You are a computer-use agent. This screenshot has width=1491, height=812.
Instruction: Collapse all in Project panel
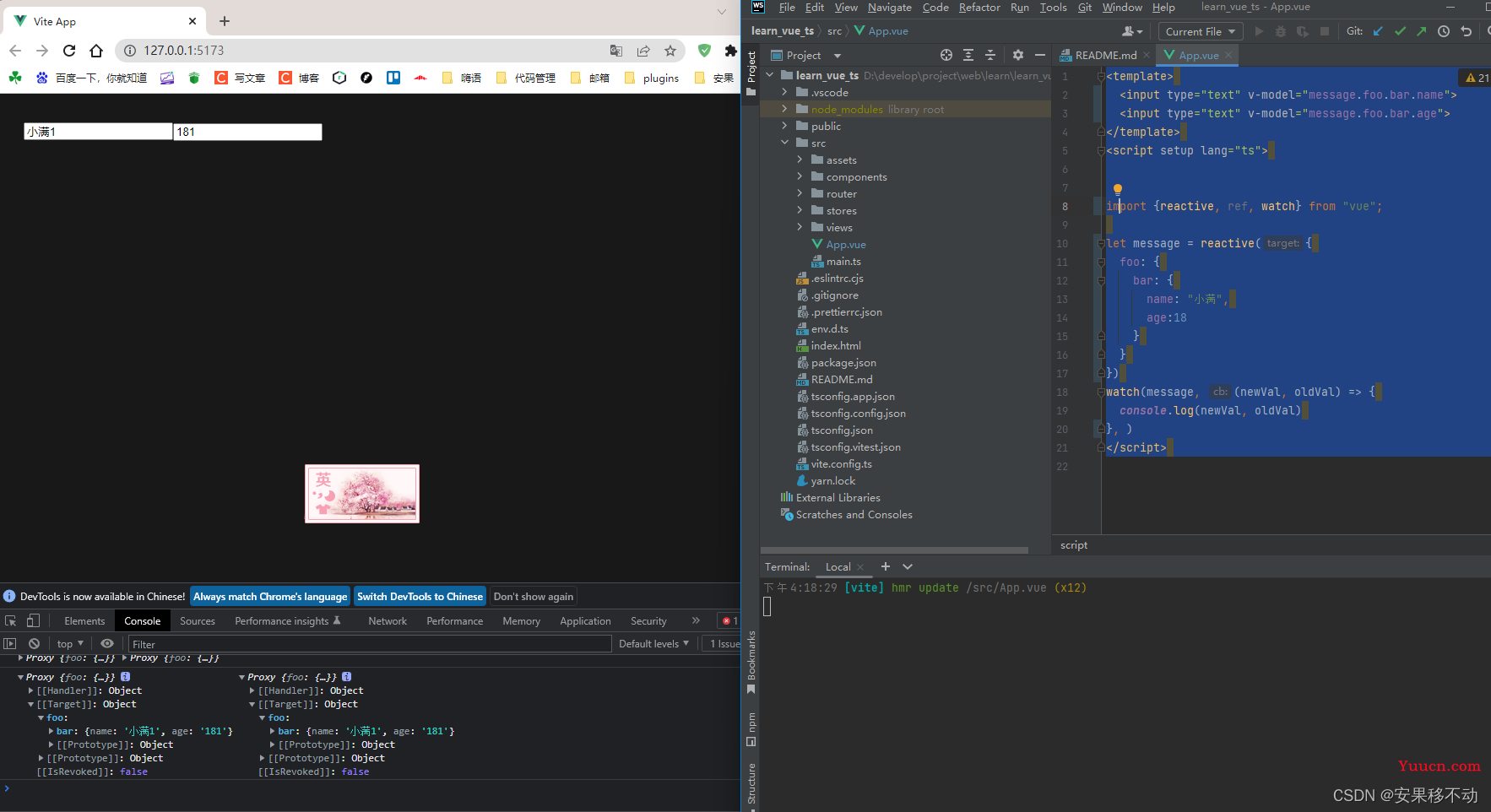(x=990, y=55)
